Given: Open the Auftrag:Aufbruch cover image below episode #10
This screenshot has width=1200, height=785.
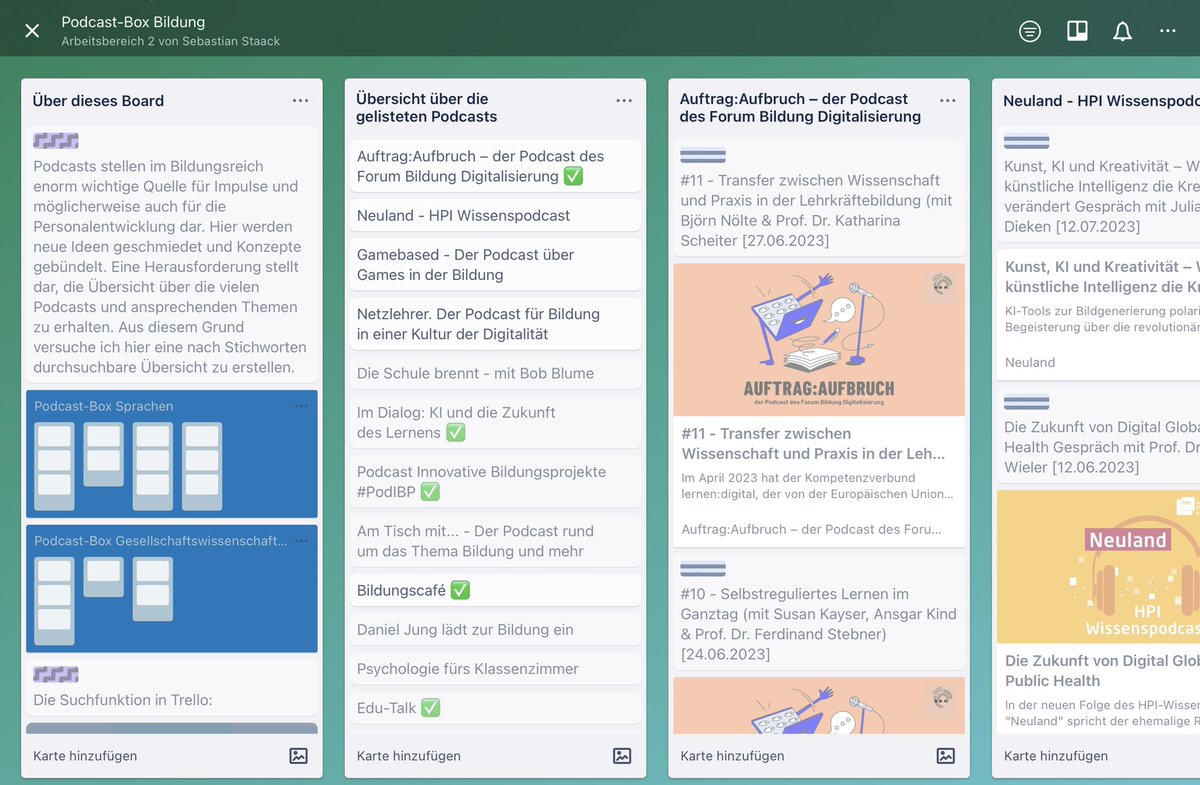Looking at the screenshot, I should pyautogui.click(x=818, y=706).
